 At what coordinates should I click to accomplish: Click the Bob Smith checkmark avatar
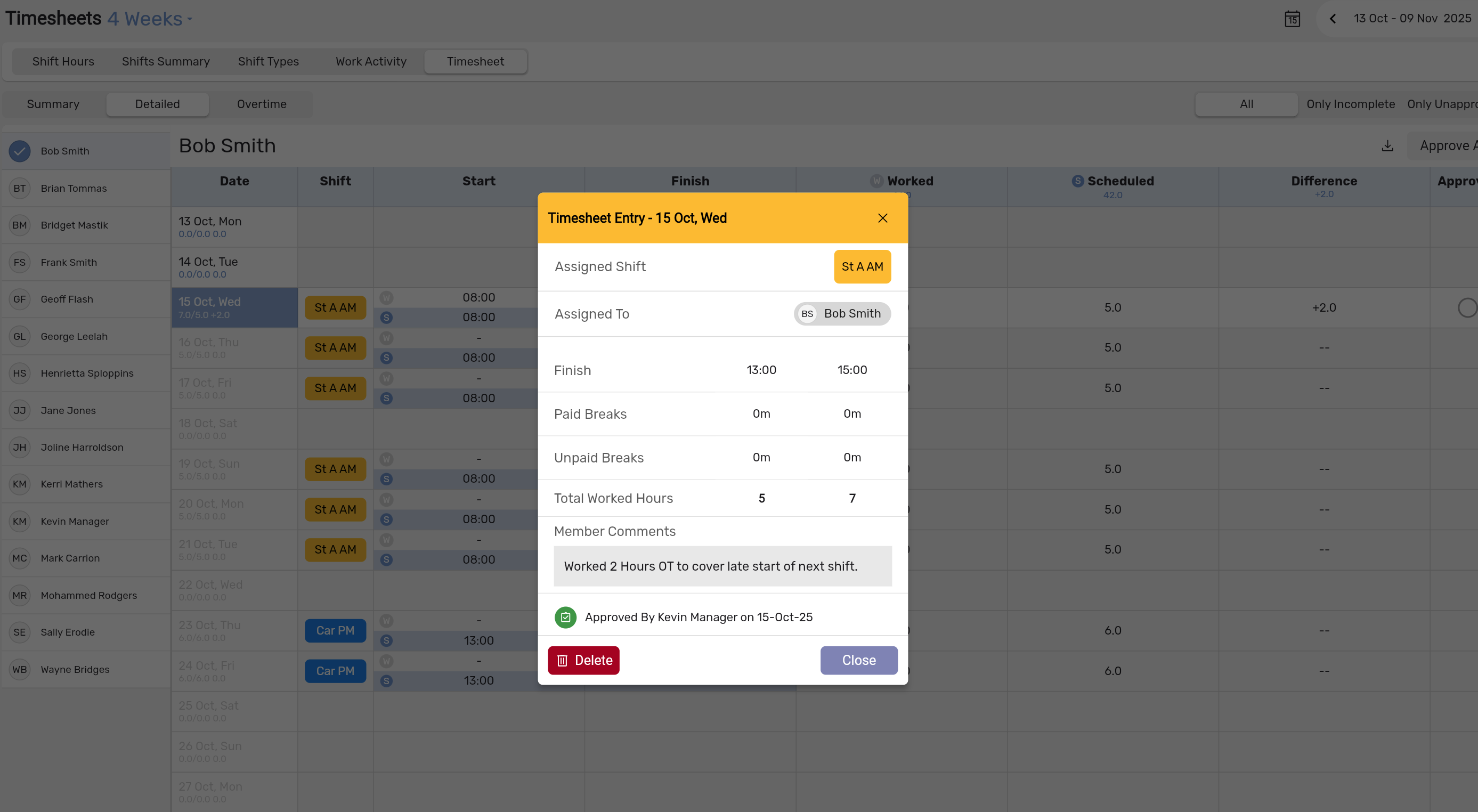point(20,151)
